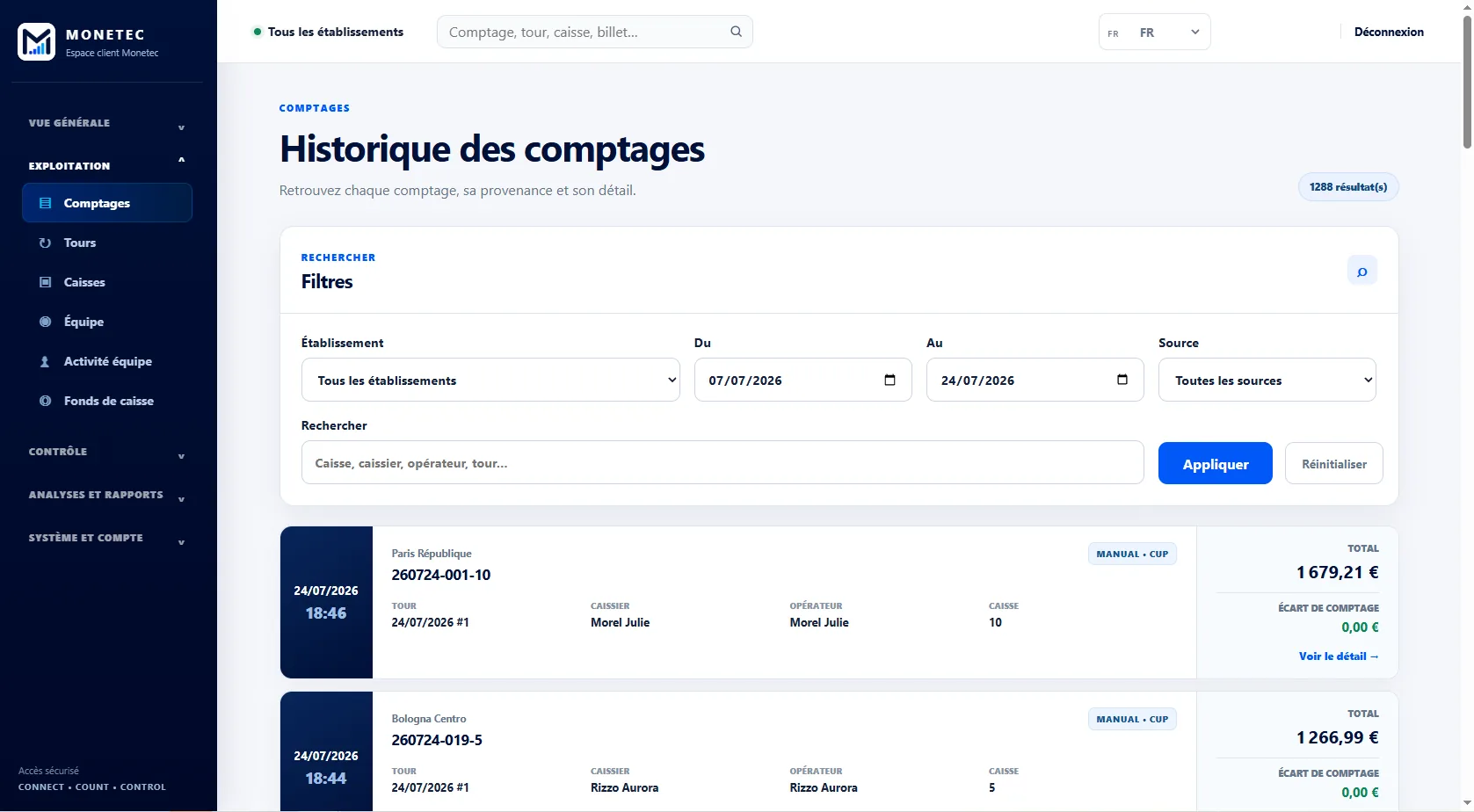Open Voir le détail for 260724-001-10
Screen dimensions: 1474x812
tap(1339, 656)
